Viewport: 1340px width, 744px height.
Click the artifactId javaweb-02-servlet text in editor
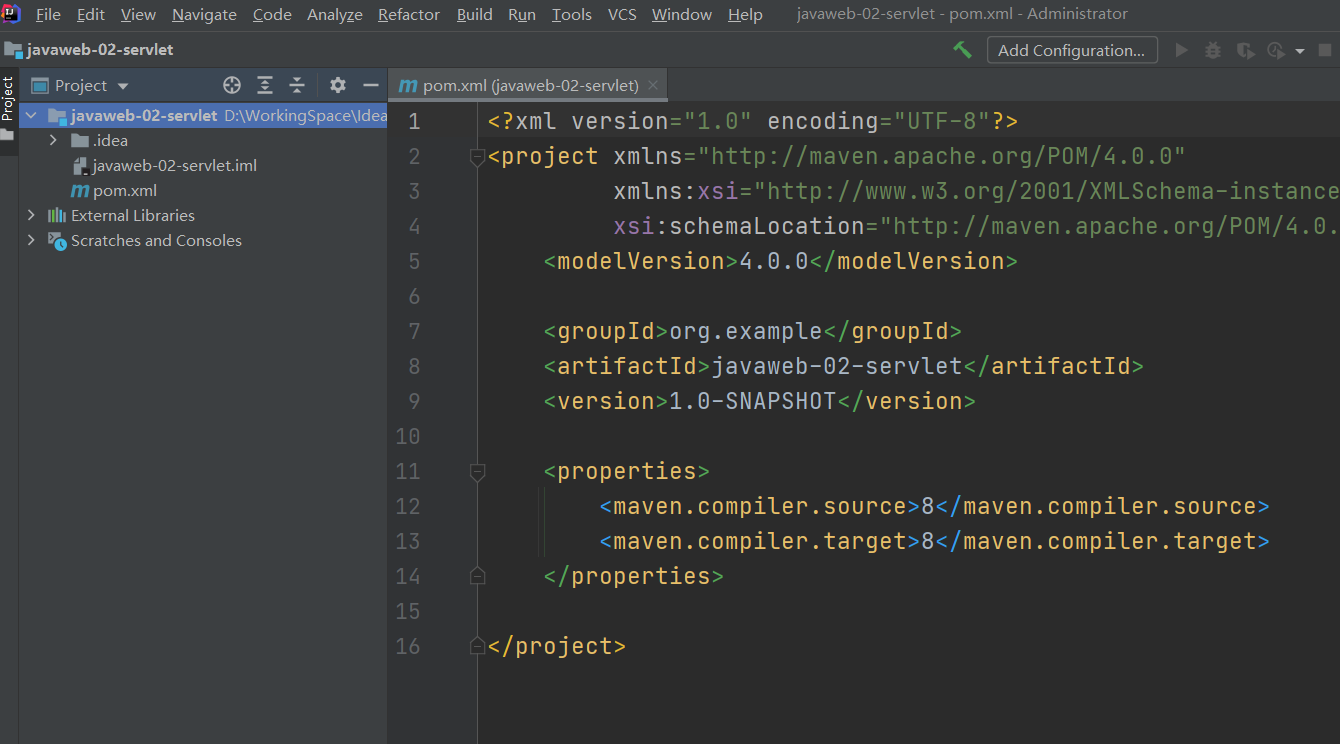(836, 366)
